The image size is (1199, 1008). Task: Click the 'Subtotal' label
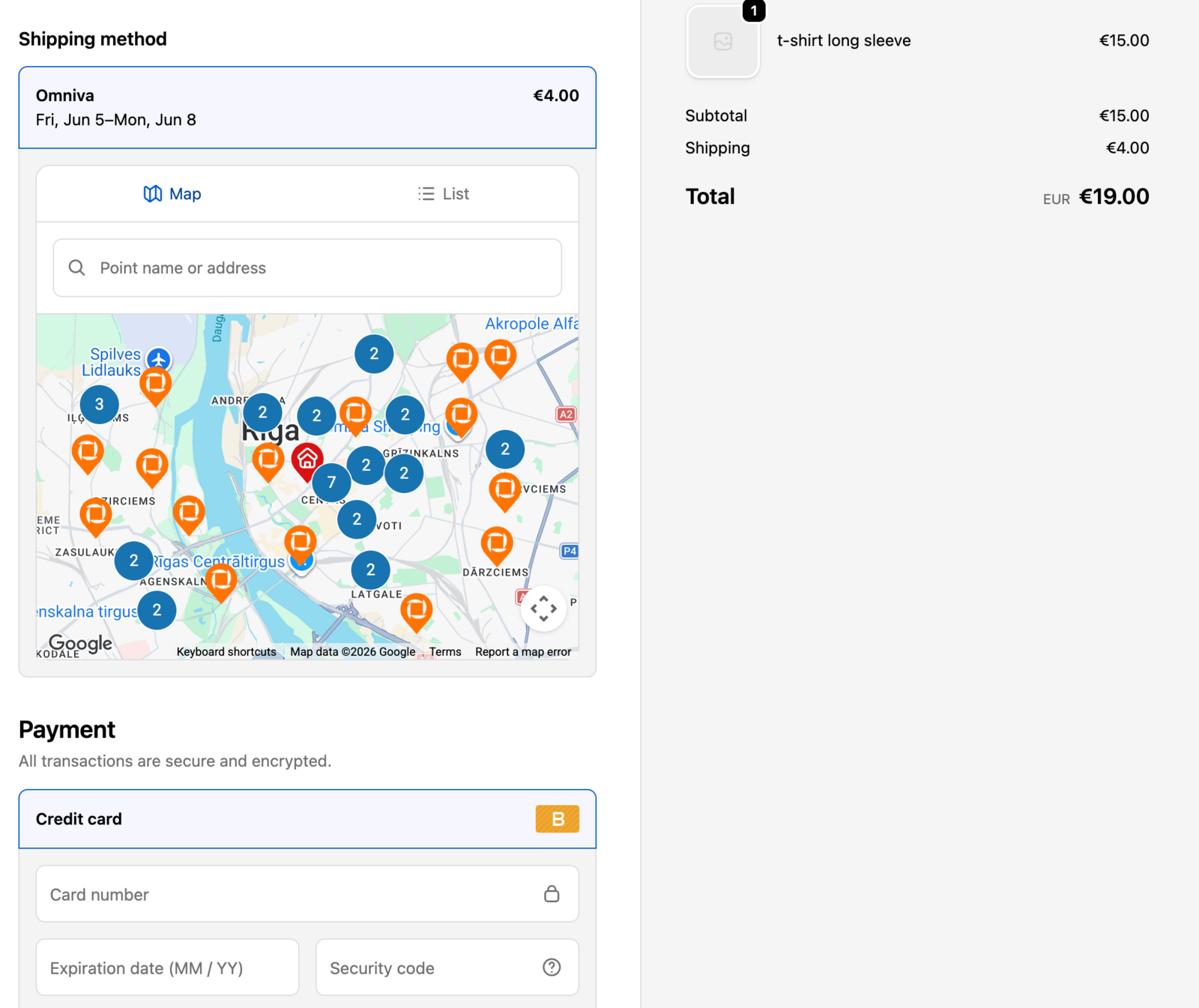(716, 115)
